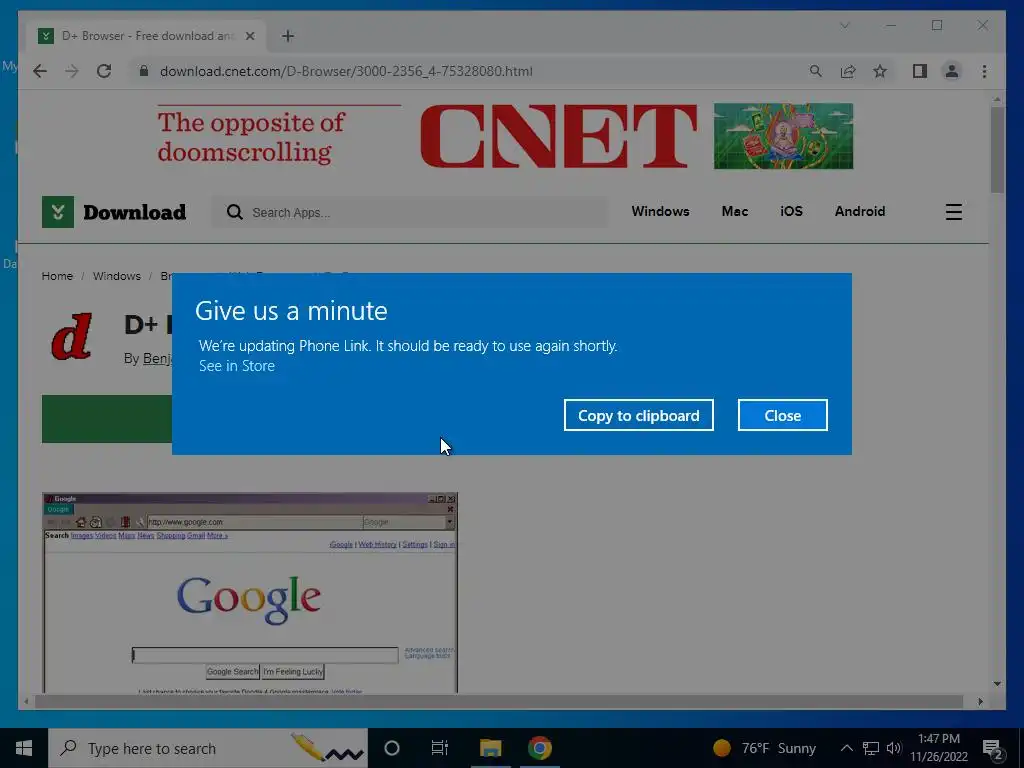
Task: Open the notification center icon
Action: 993,749
